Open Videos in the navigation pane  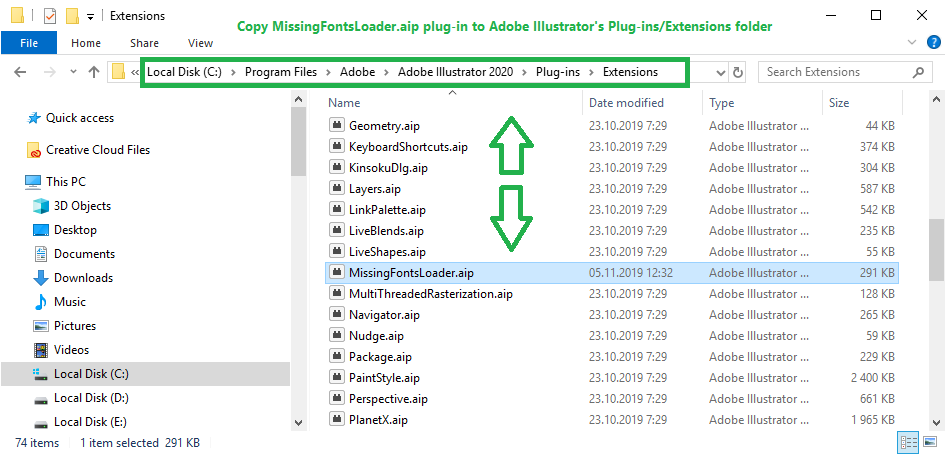pos(71,350)
